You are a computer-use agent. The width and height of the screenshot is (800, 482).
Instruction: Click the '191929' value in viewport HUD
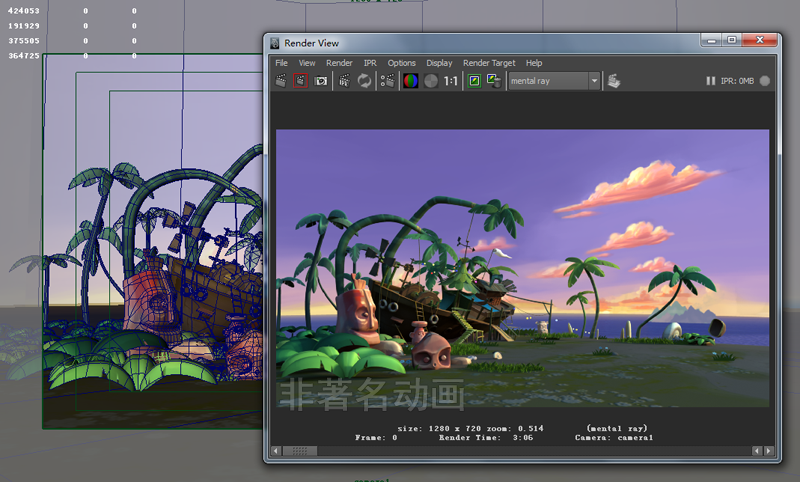coord(23,26)
